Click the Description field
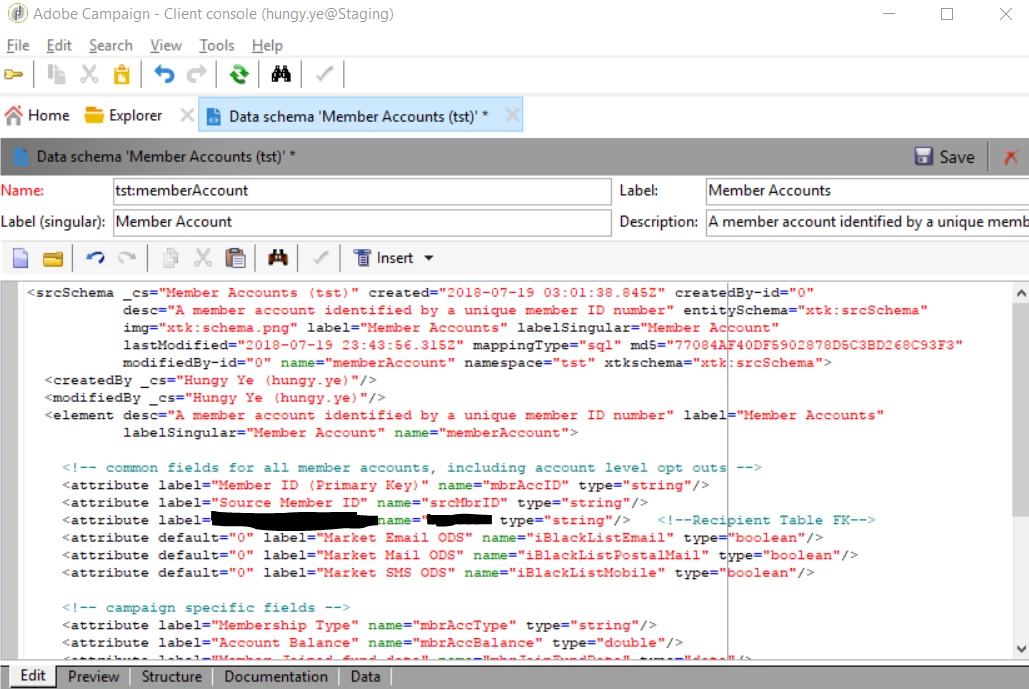Viewport: 1029px width, 689px height. [868, 222]
